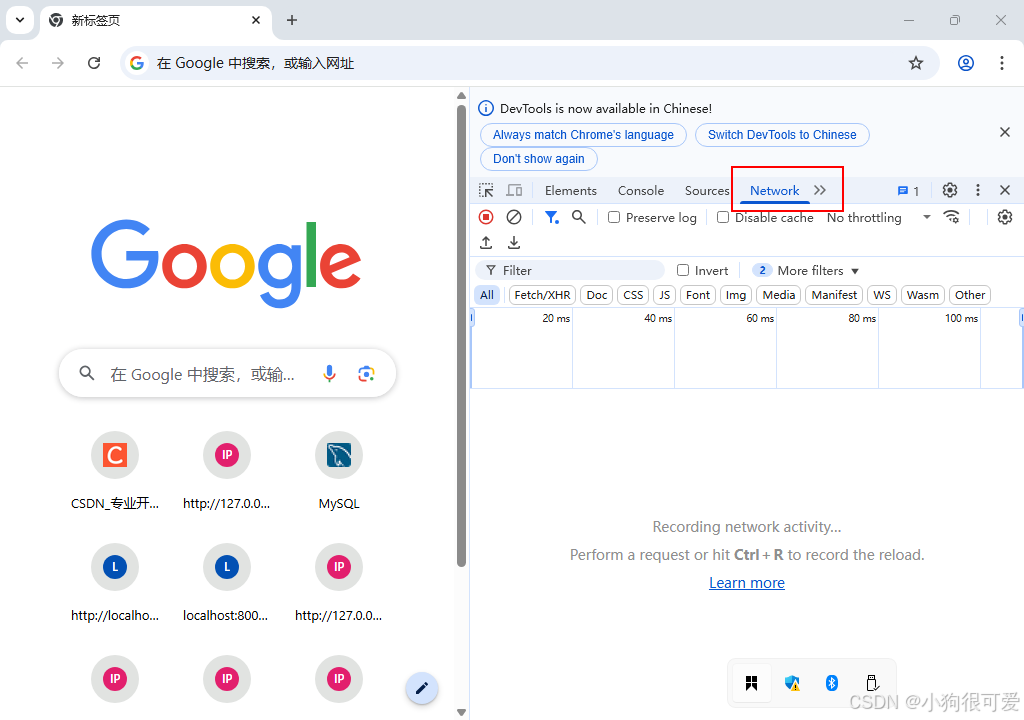Open DevTools three-dot customize menu

[x=978, y=190]
